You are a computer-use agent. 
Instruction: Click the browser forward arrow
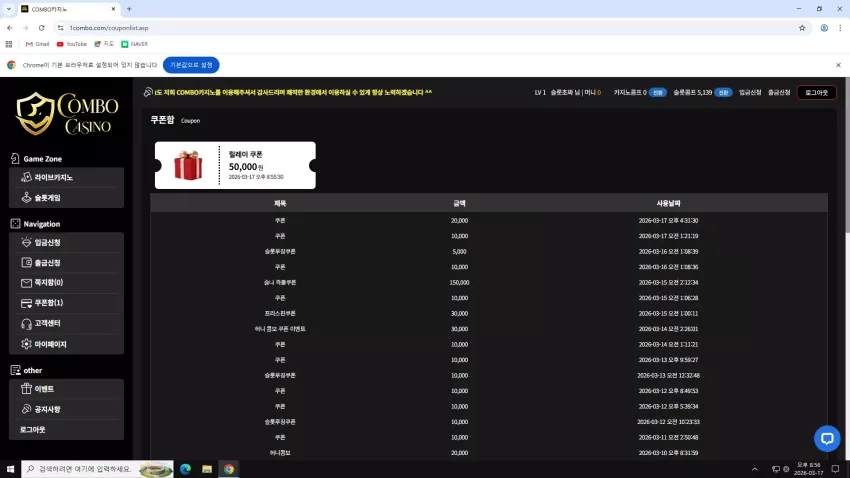(x=25, y=28)
